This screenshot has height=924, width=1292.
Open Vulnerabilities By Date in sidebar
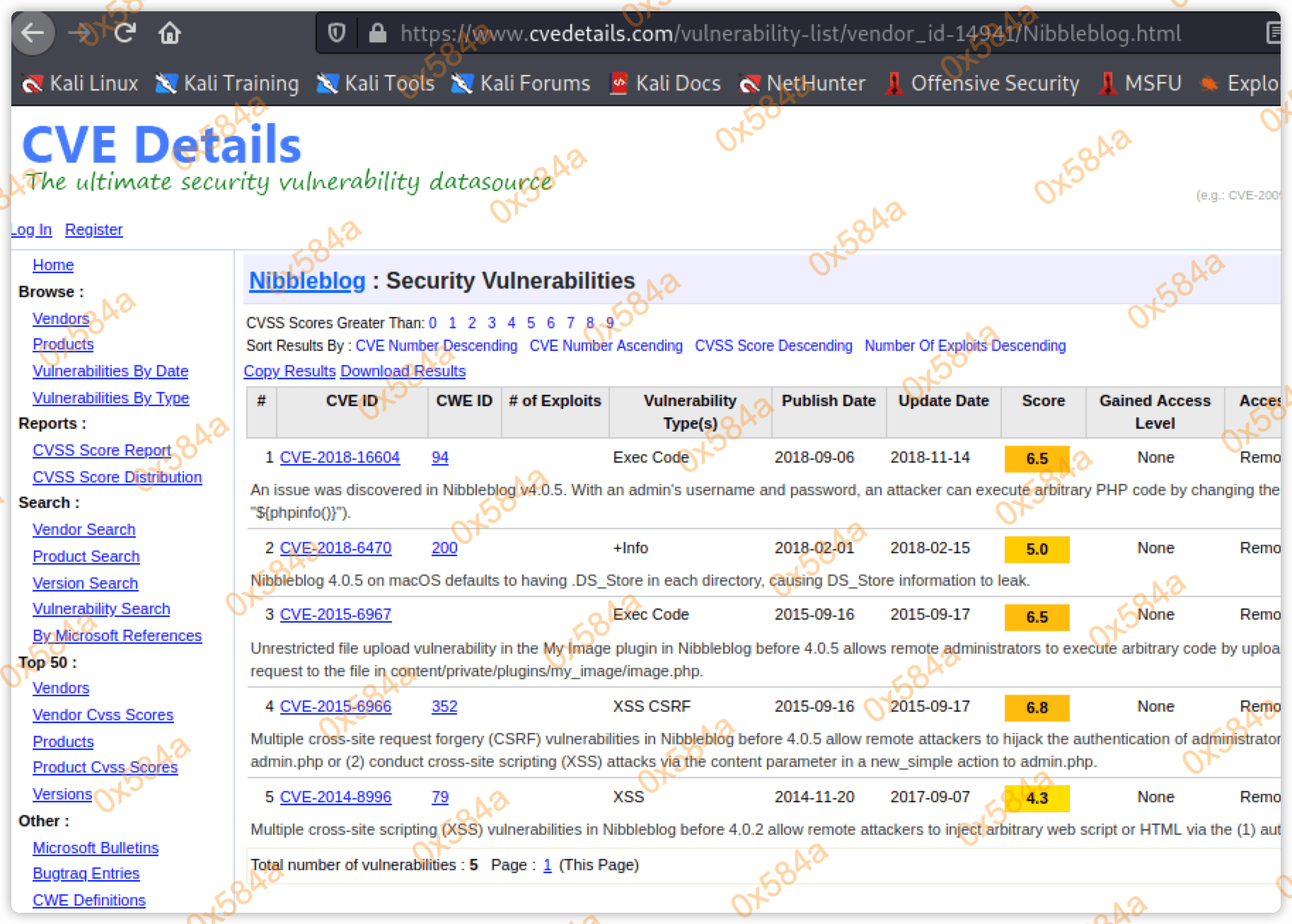click(x=110, y=371)
